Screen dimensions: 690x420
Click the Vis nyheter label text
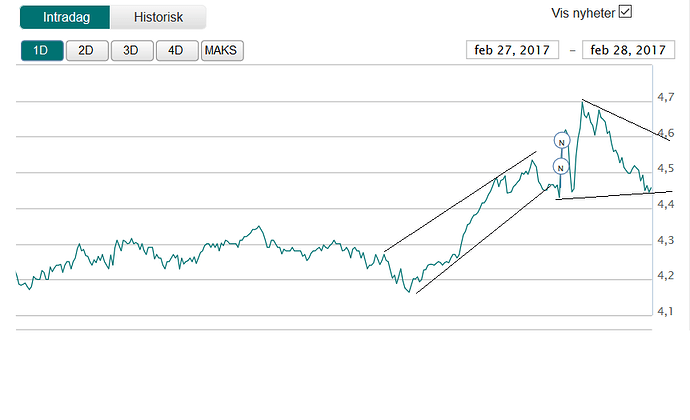[x=583, y=13]
